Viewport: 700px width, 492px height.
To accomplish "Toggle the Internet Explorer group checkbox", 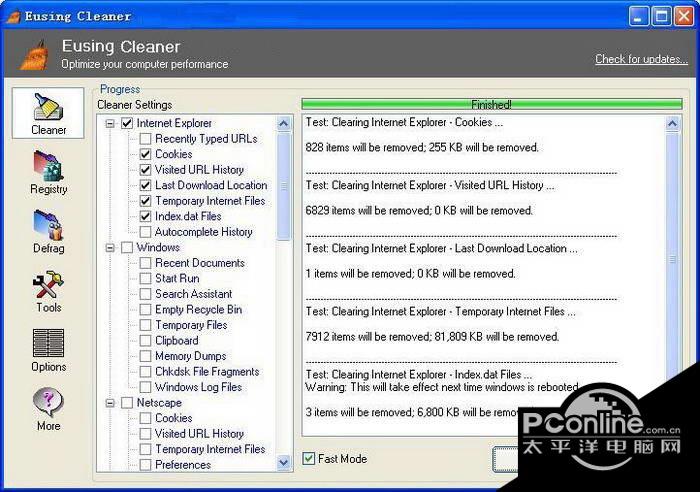I will point(127,123).
